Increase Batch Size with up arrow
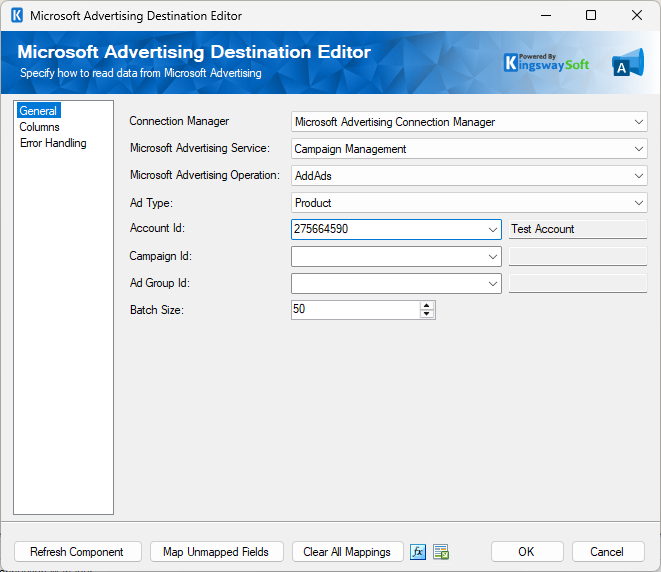Screen dimensions: 661x572 click(427, 305)
